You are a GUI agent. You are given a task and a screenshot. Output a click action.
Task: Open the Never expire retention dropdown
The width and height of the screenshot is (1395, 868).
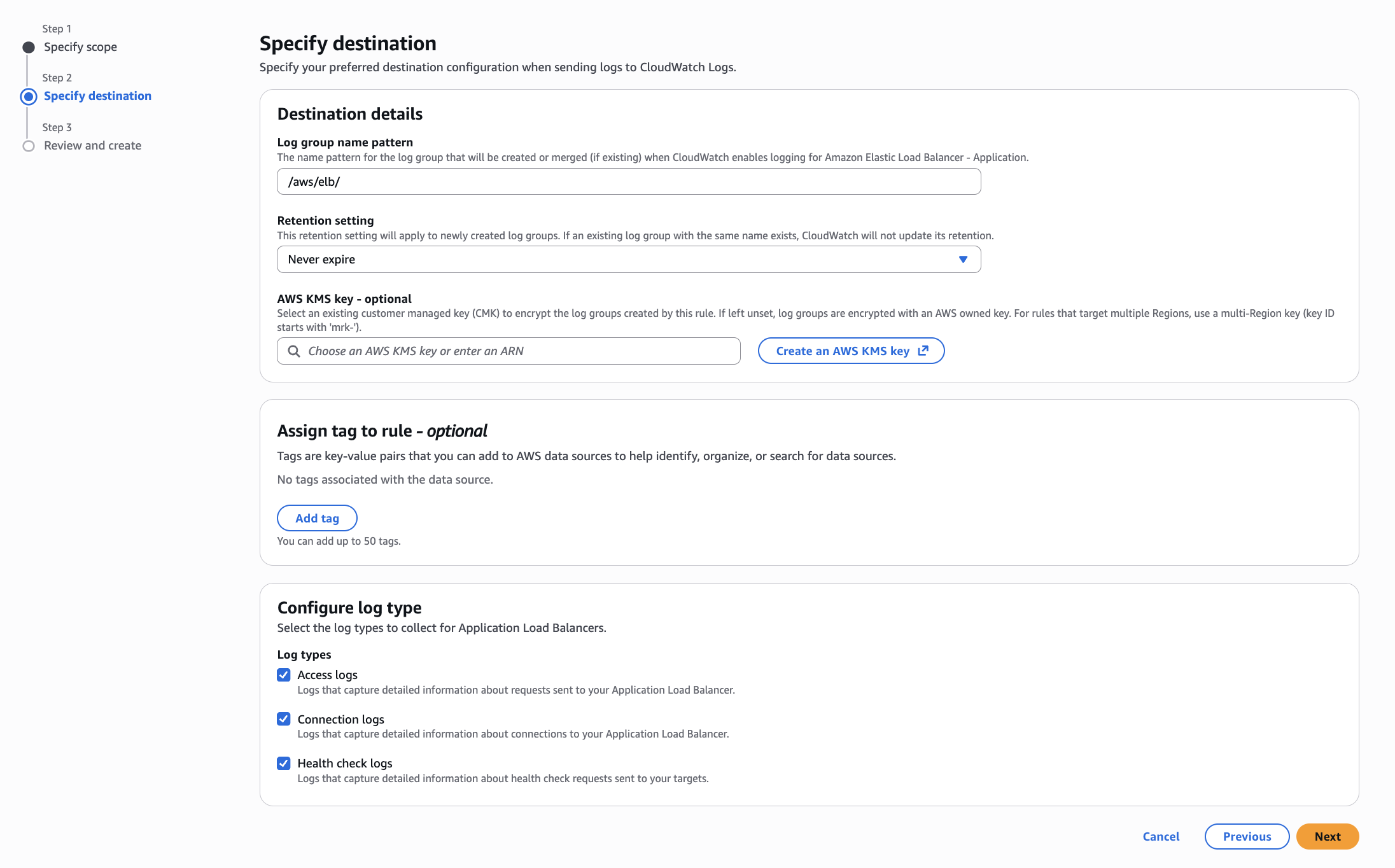click(629, 260)
